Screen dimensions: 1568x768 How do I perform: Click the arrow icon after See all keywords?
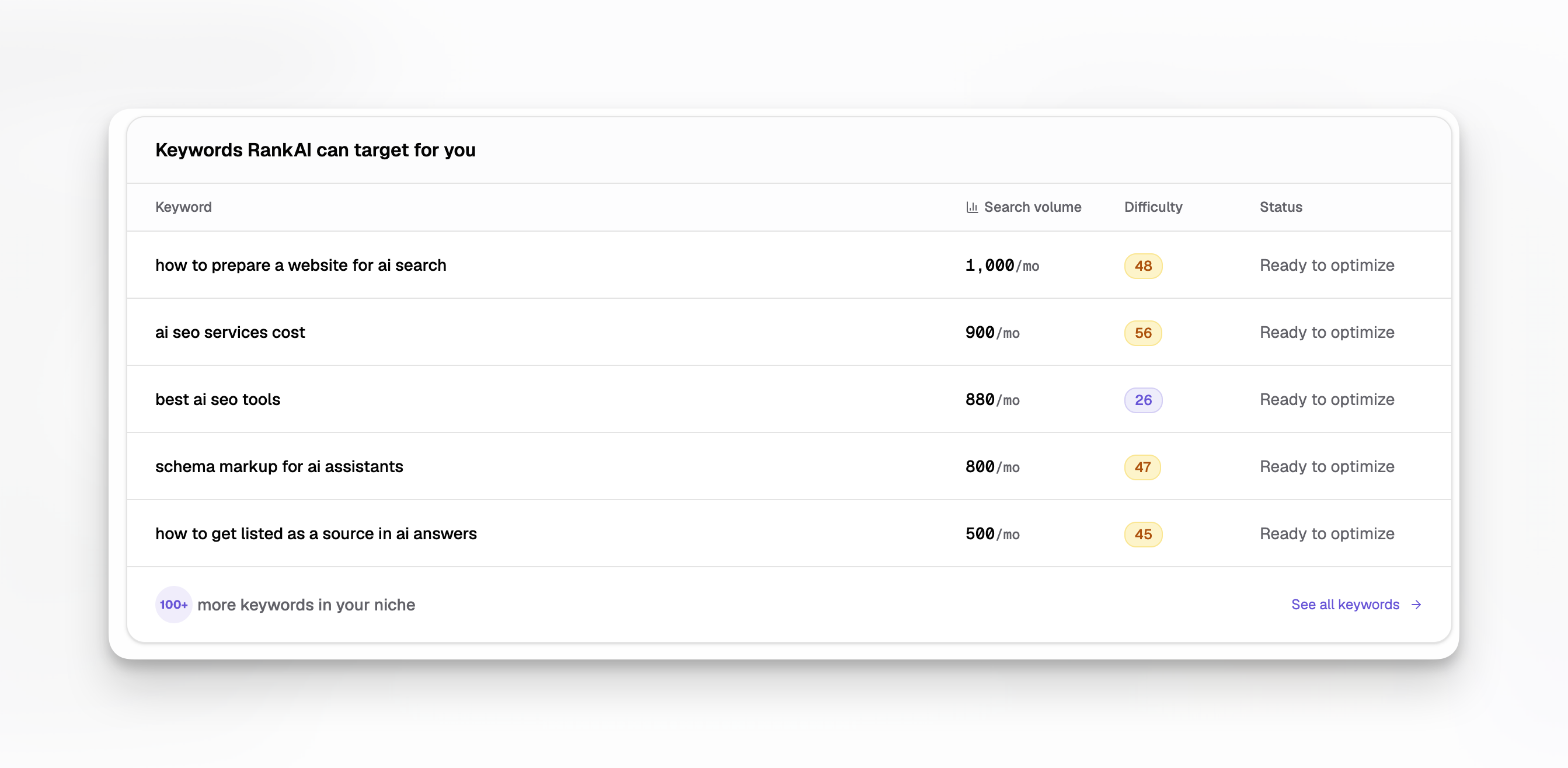(1416, 604)
